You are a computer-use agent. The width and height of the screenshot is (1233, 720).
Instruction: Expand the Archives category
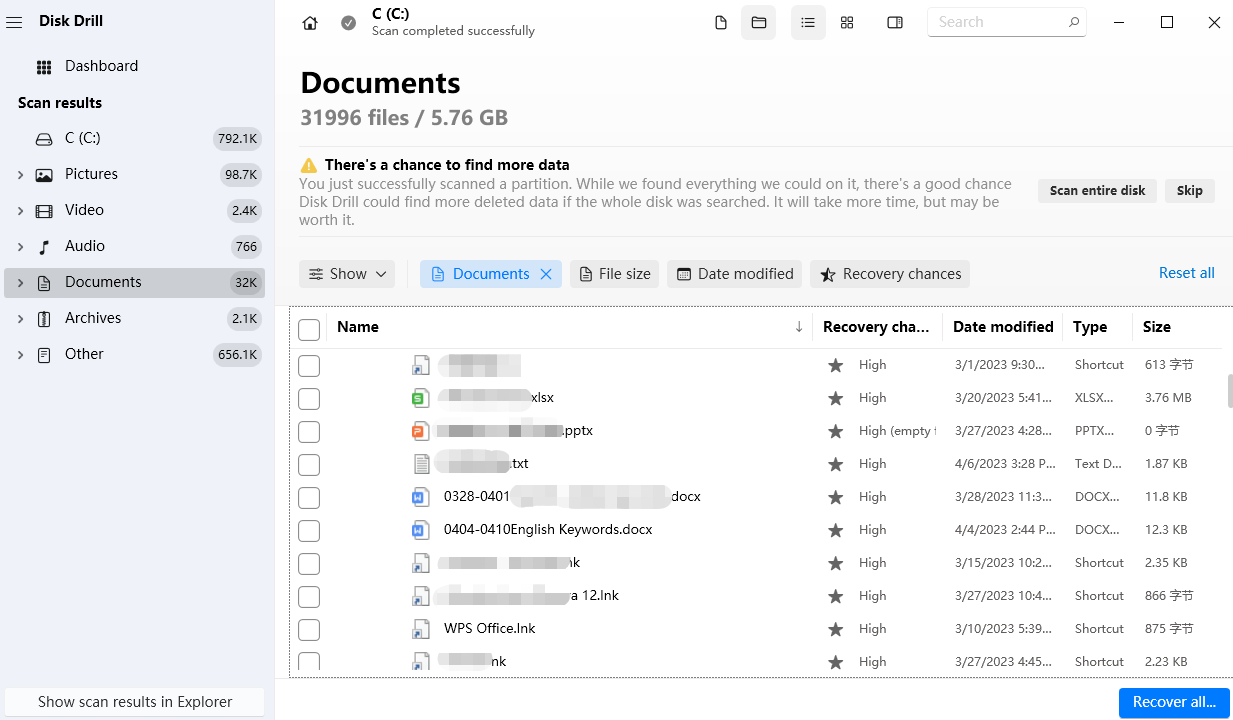pyautogui.click(x=18, y=317)
